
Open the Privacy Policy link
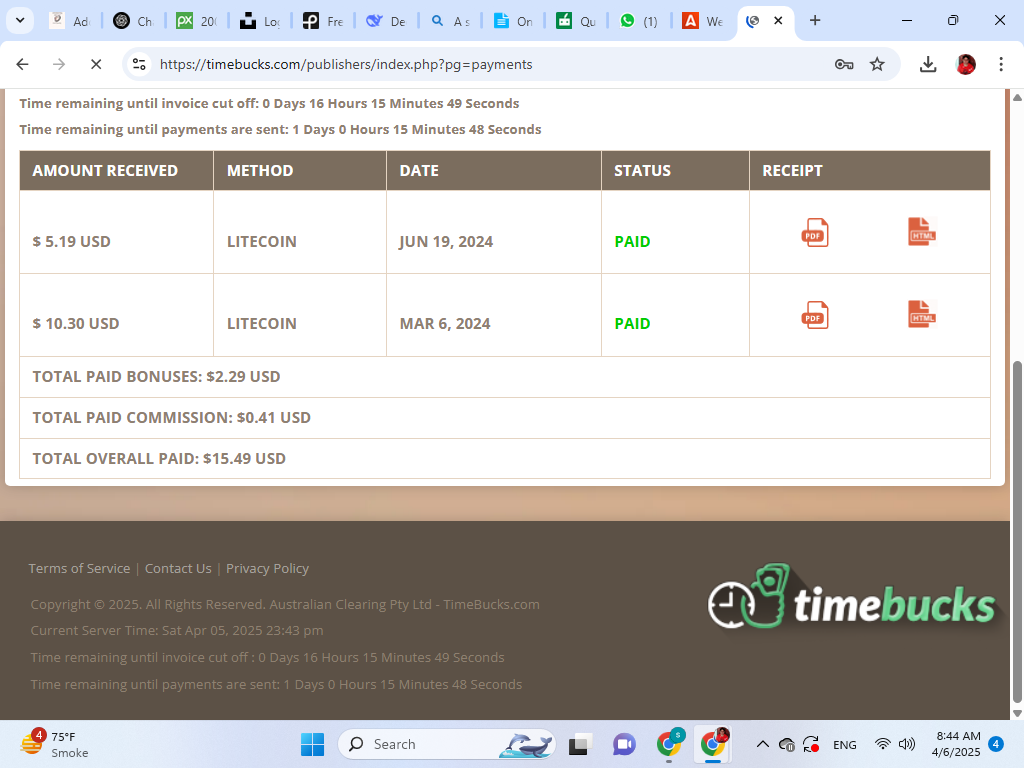(x=267, y=568)
